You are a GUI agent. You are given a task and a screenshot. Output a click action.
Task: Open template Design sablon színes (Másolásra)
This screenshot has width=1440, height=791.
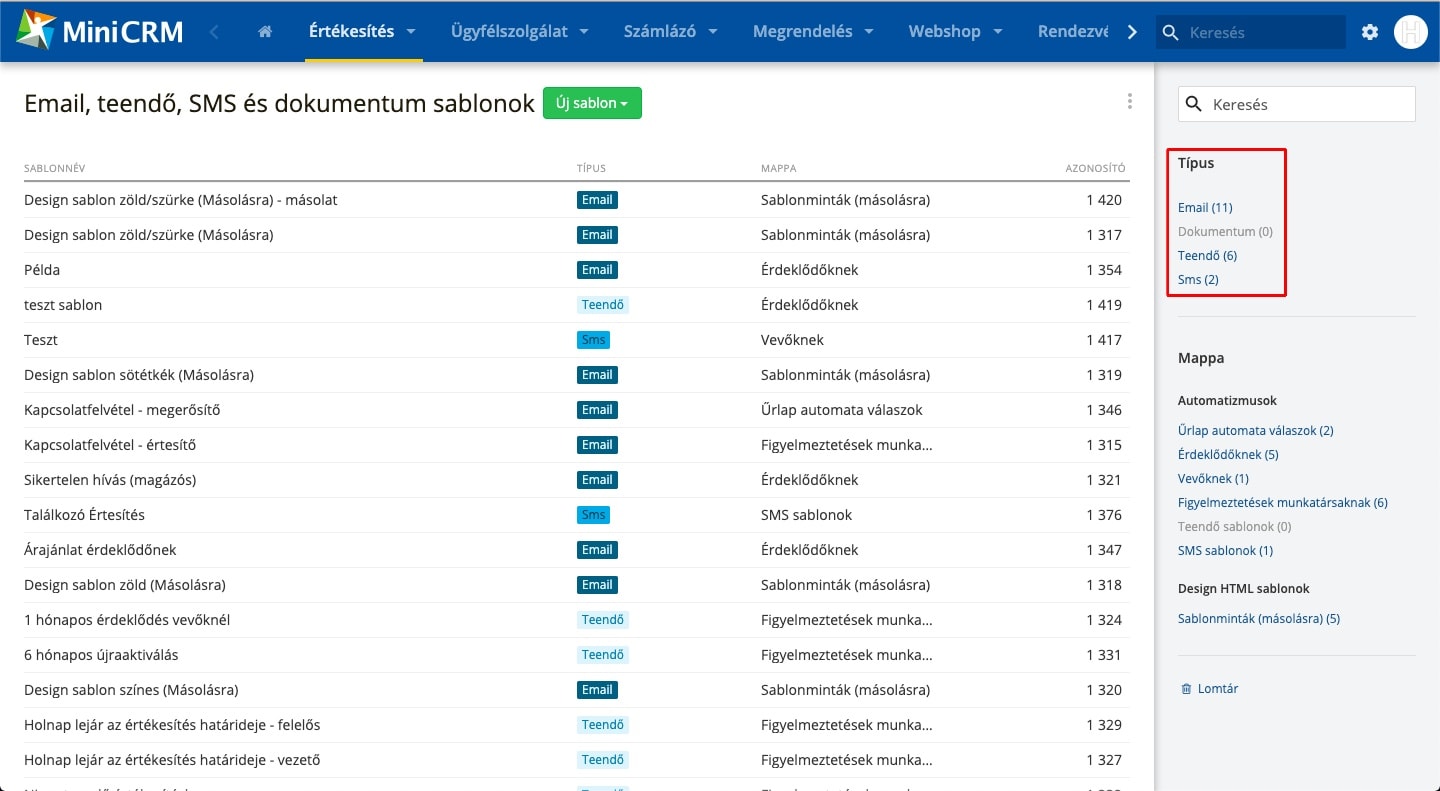tap(131, 690)
